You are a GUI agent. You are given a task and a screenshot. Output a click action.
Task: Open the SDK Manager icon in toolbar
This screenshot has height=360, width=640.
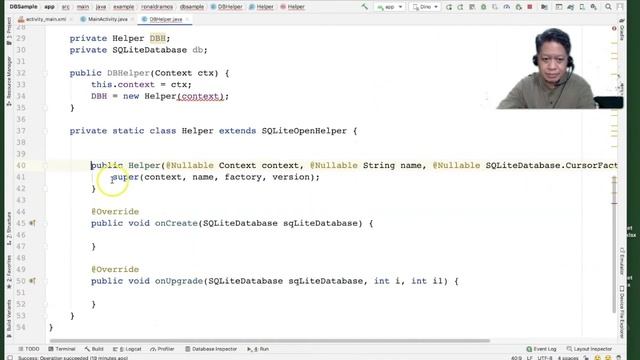pyautogui.click(x=593, y=7)
